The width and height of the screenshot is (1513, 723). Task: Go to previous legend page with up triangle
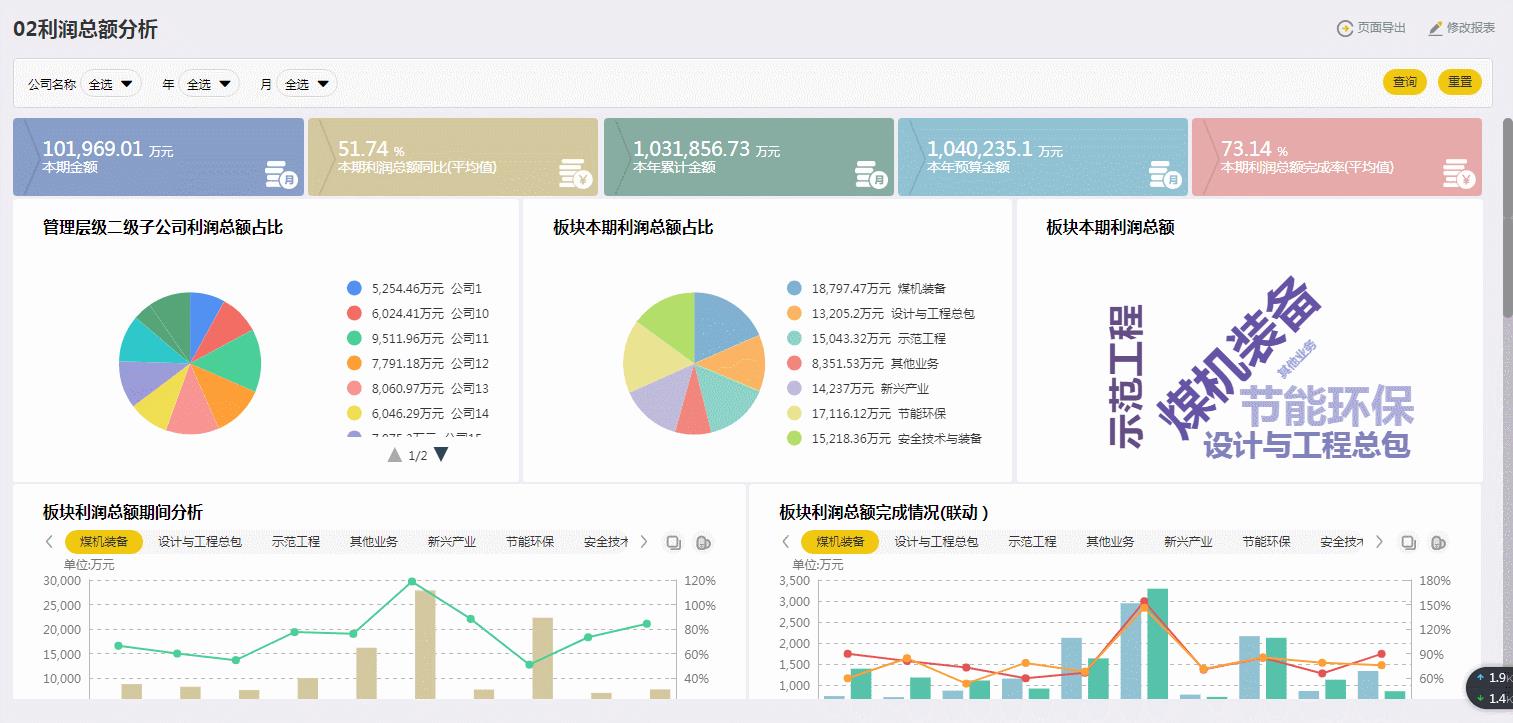[x=395, y=455]
